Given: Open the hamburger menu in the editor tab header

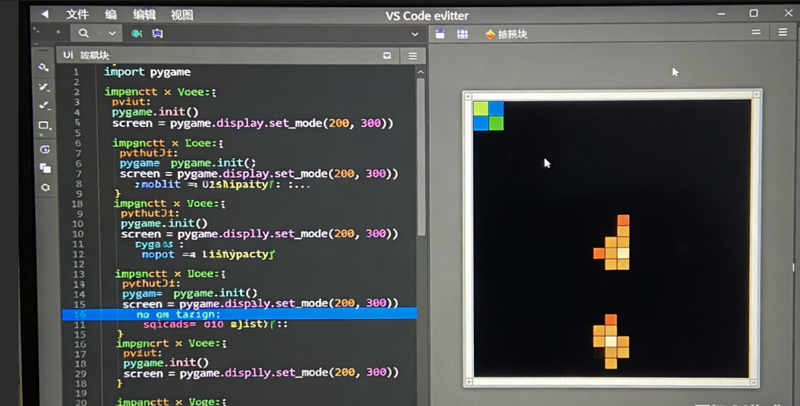Looking at the screenshot, I should click(x=412, y=56).
